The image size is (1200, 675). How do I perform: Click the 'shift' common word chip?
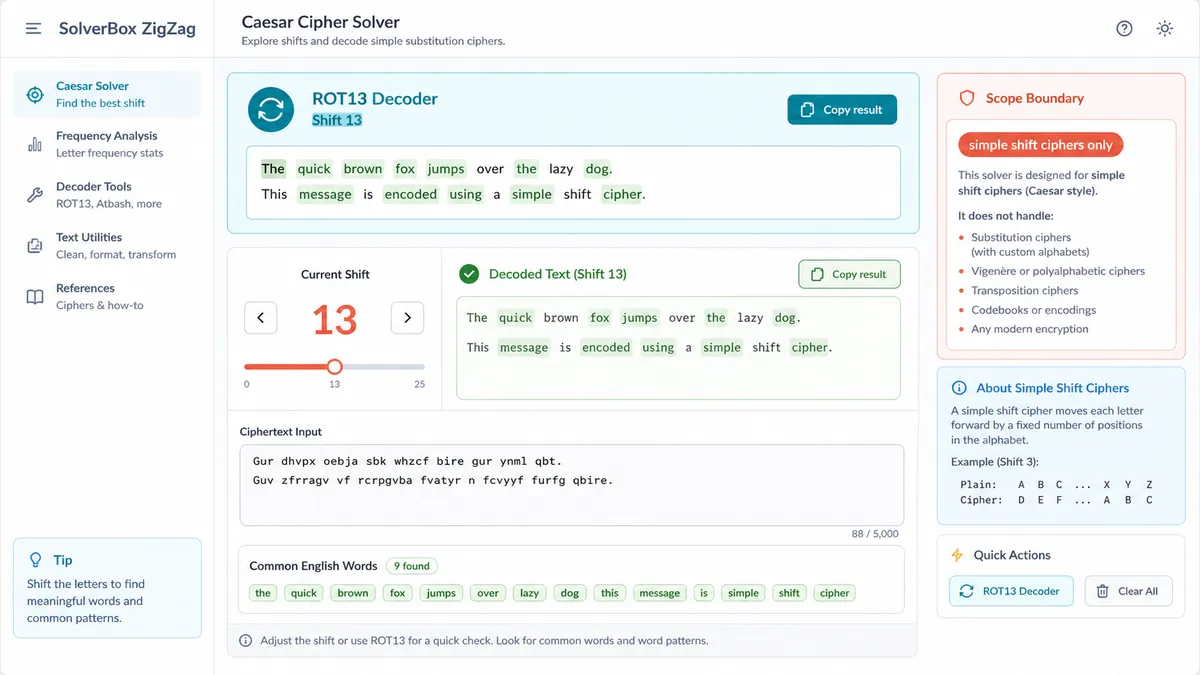click(790, 593)
